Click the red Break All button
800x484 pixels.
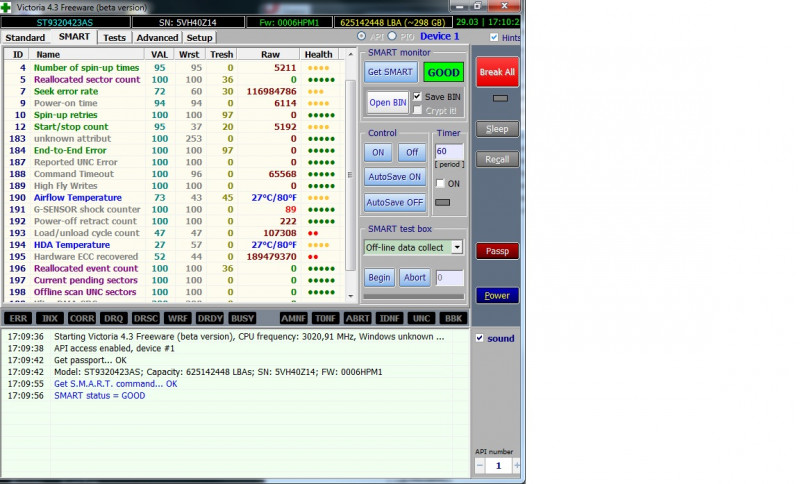pos(497,72)
